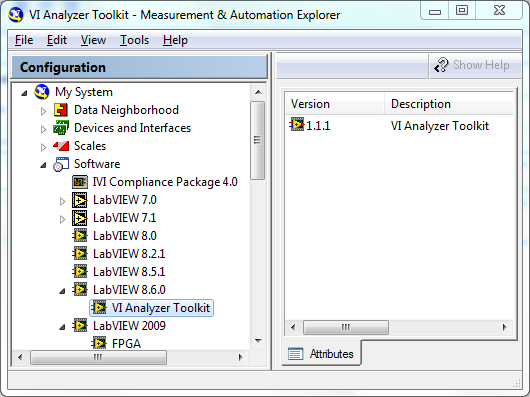The width and height of the screenshot is (530, 397).
Task: Select the VI Analyzer Toolkit tree label
Action: click(x=161, y=308)
